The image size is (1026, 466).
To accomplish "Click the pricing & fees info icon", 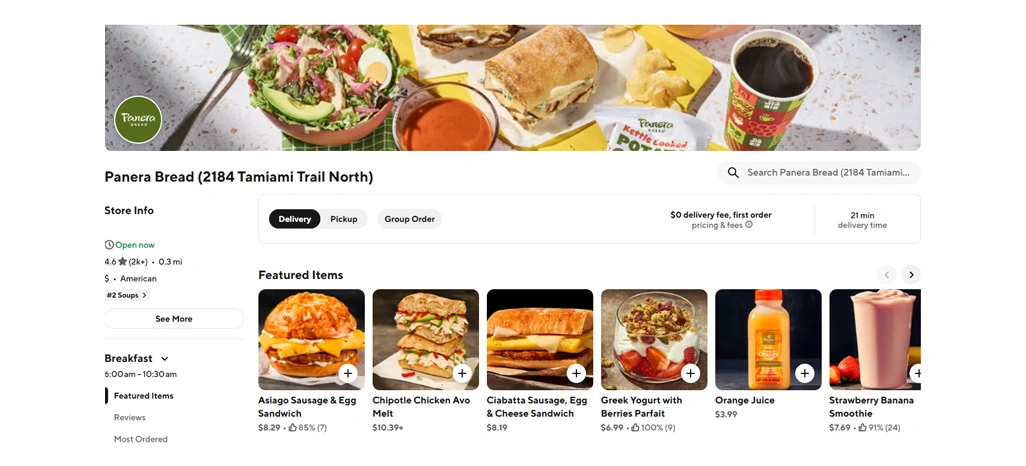I will [749, 224].
